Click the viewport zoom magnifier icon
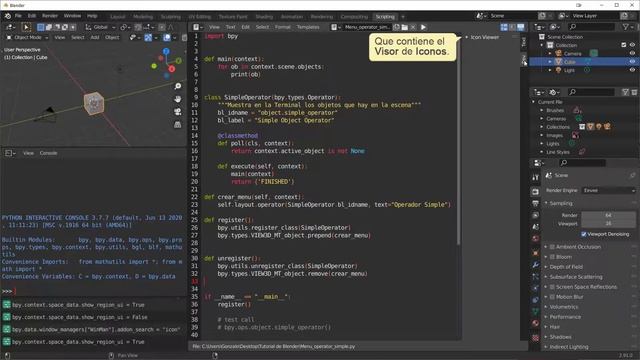Screen dimensions: 640x360 pos(178,86)
